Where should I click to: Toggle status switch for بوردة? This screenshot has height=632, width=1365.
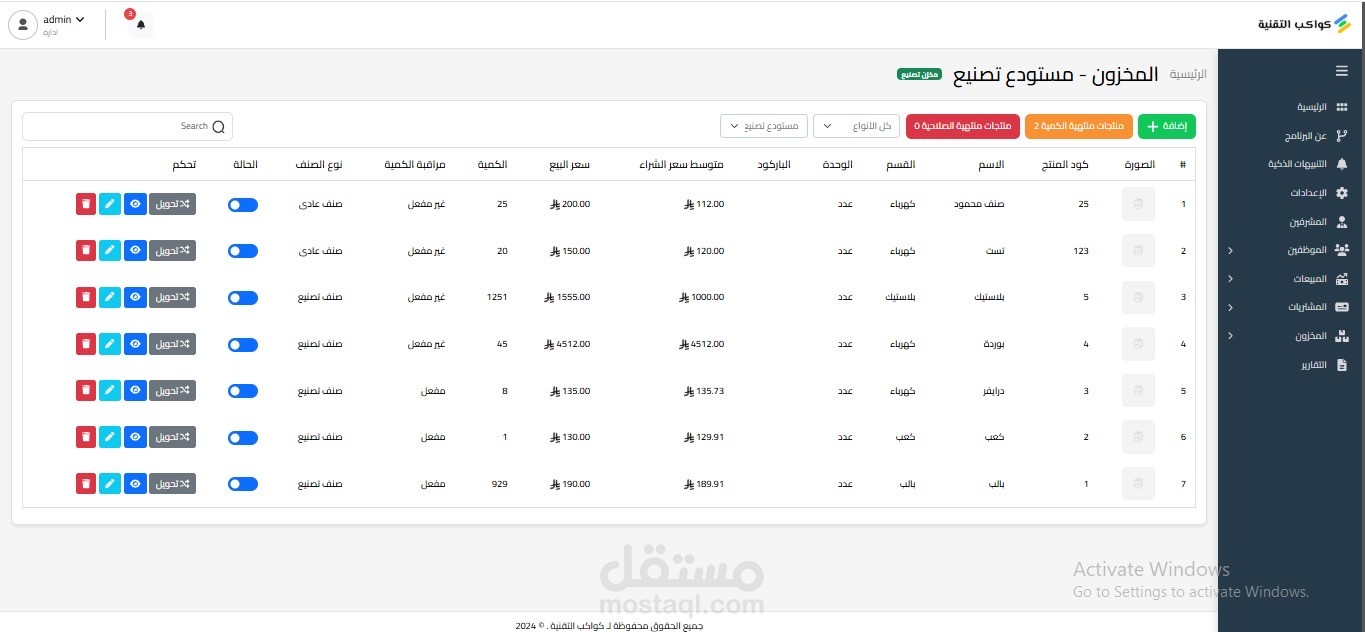coord(243,344)
